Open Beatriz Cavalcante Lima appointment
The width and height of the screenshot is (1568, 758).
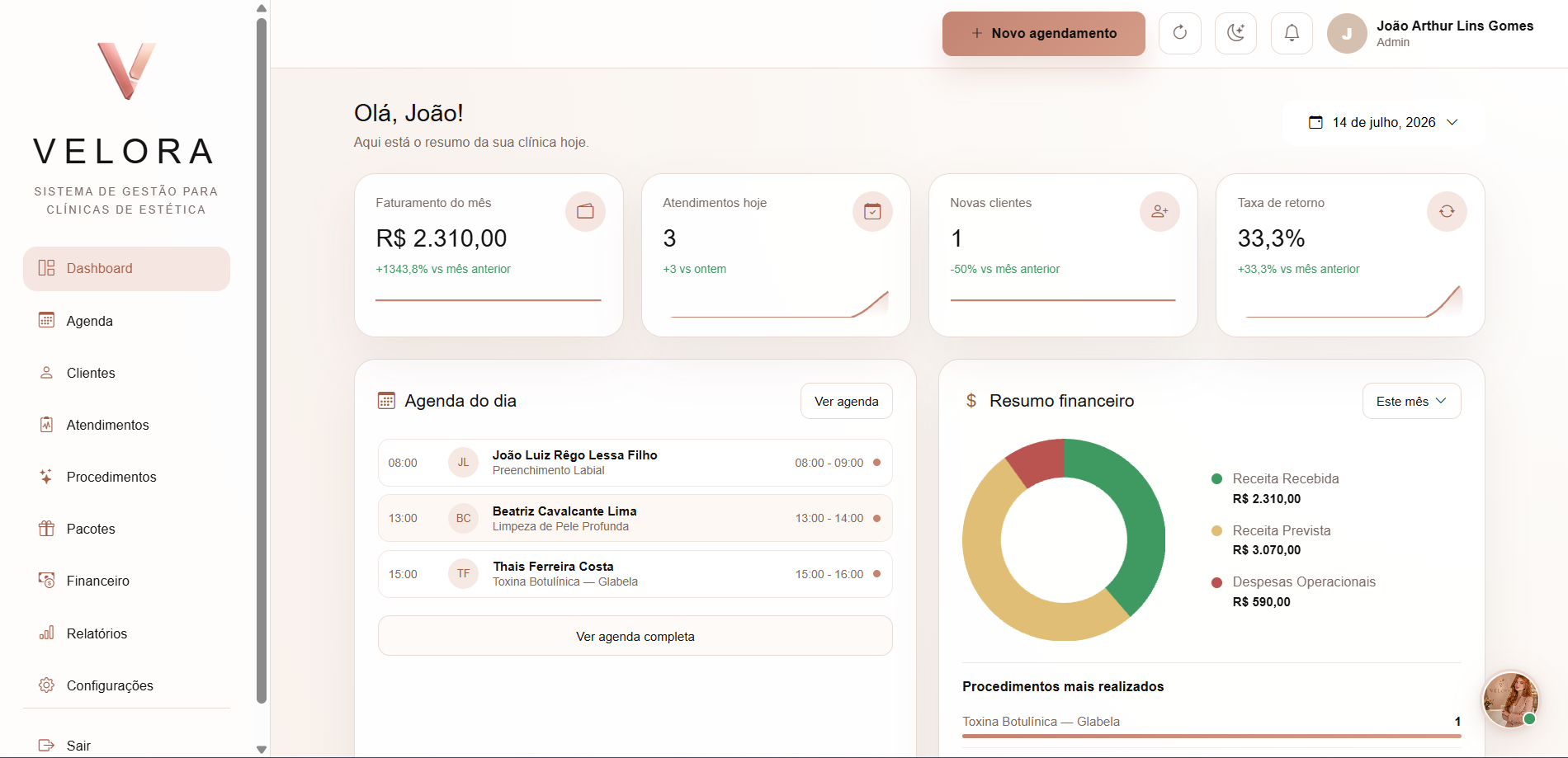[635, 518]
